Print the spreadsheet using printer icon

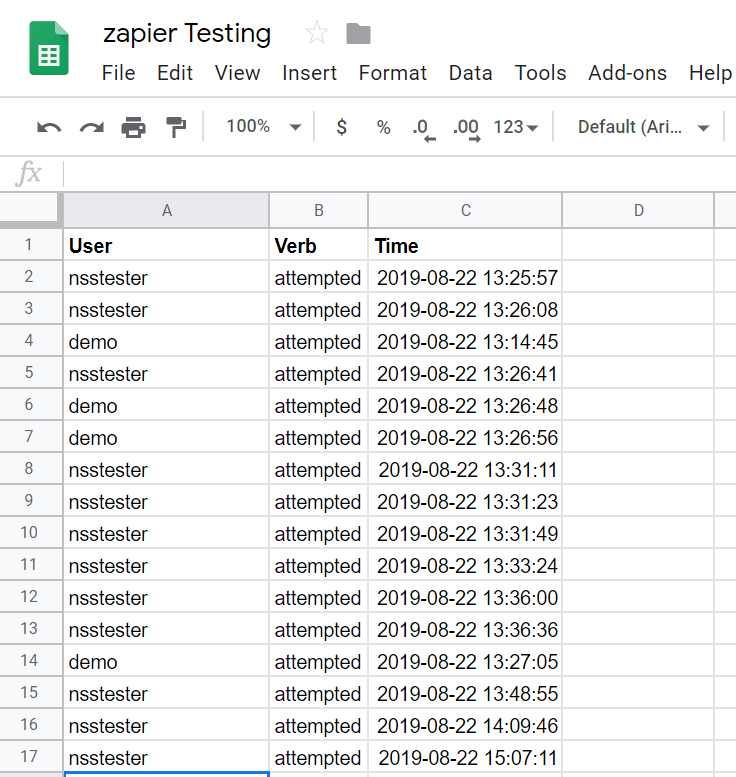point(134,127)
